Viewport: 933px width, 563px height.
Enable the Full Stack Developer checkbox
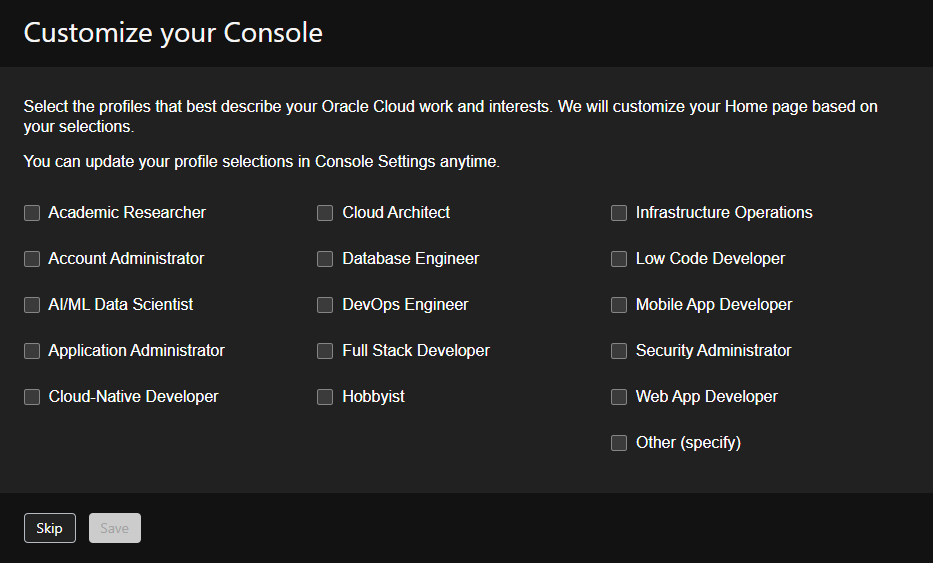pyautogui.click(x=325, y=351)
